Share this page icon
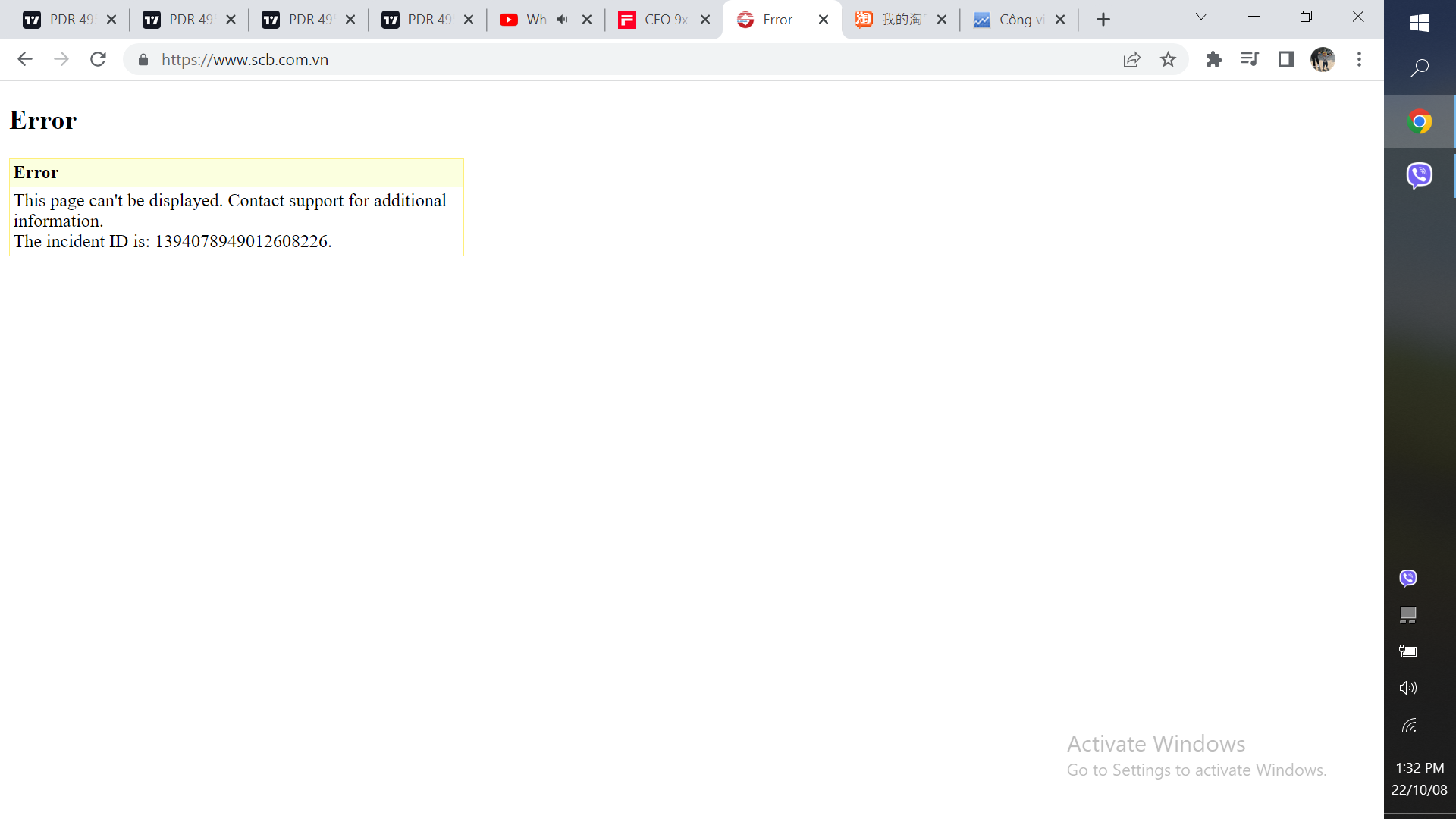Viewport: 1456px width, 819px height. [x=1131, y=59]
